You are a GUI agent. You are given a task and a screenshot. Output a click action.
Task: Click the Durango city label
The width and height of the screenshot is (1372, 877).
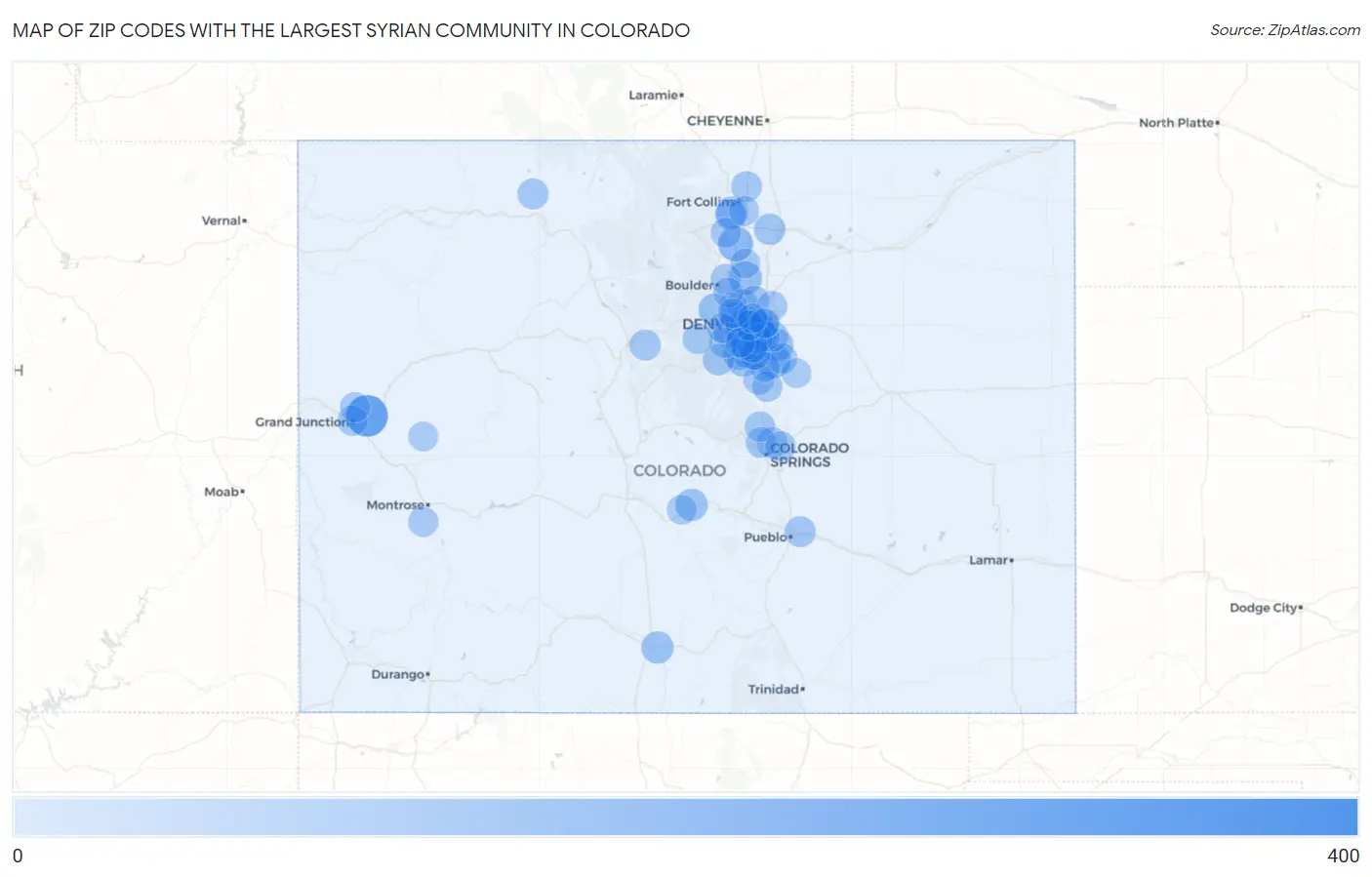398,674
